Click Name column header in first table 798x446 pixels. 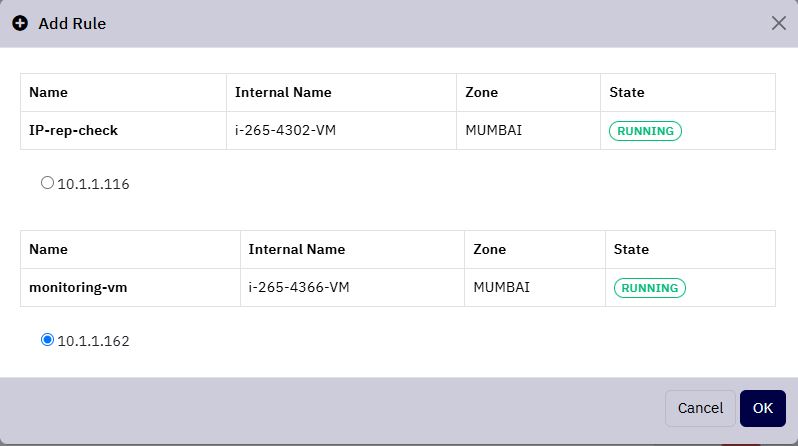(x=48, y=93)
